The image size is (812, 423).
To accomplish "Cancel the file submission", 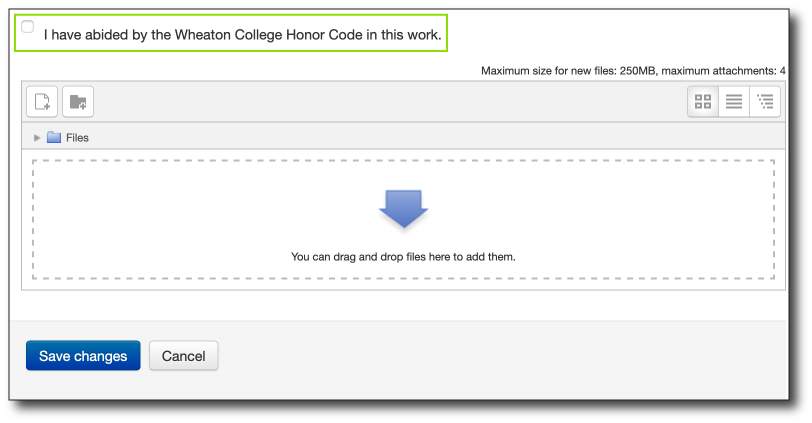I will [184, 356].
